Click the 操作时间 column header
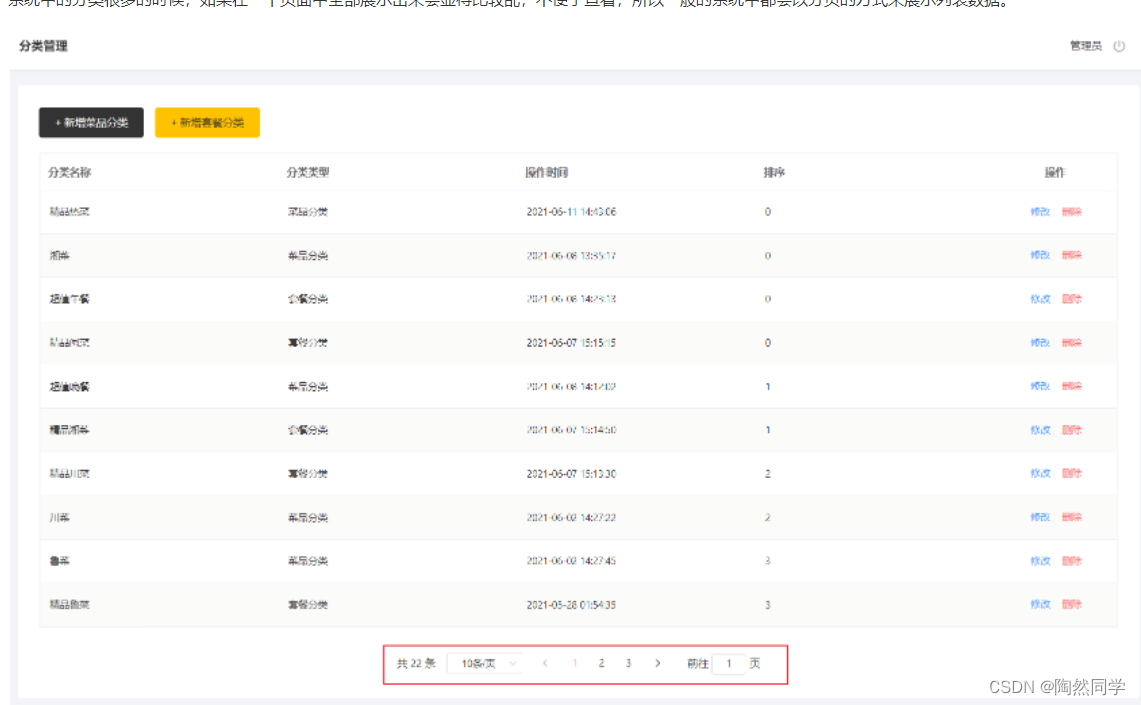 point(546,172)
